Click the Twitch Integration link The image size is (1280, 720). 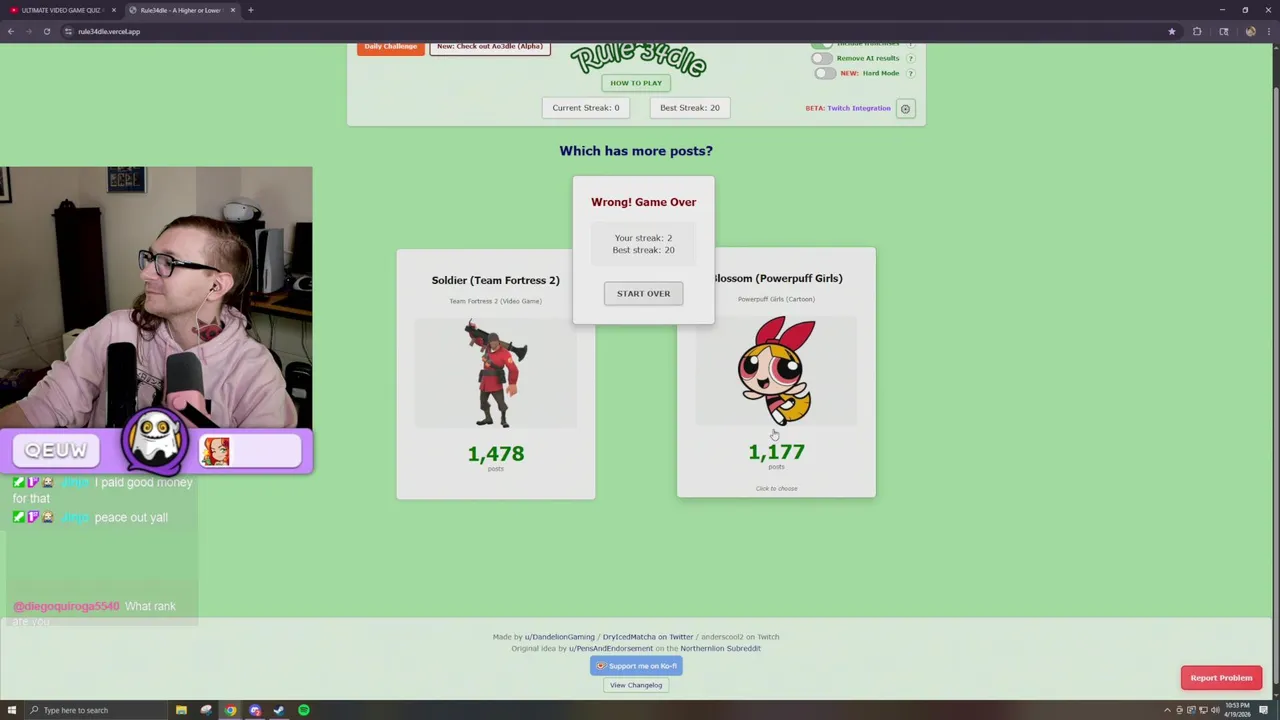[x=858, y=108]
